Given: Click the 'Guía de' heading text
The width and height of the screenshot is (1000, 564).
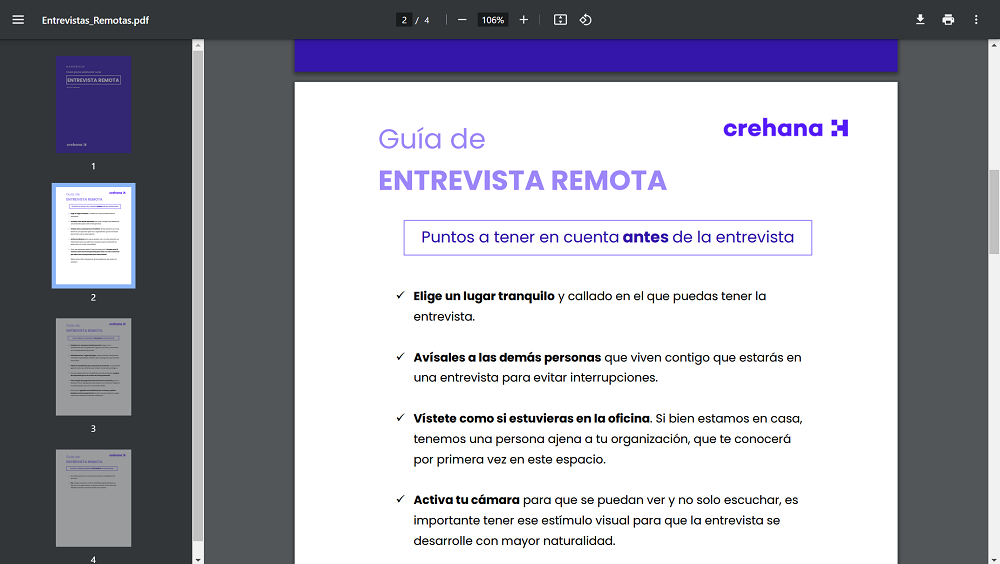Looking at the screenshot, I should (432, 139).
